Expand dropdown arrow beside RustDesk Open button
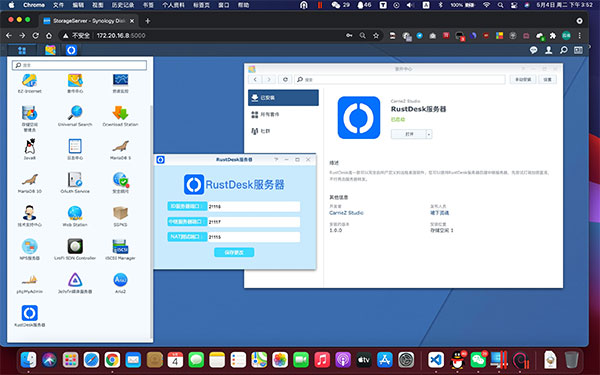Screen dimensions: 600x375 [429, 134]
